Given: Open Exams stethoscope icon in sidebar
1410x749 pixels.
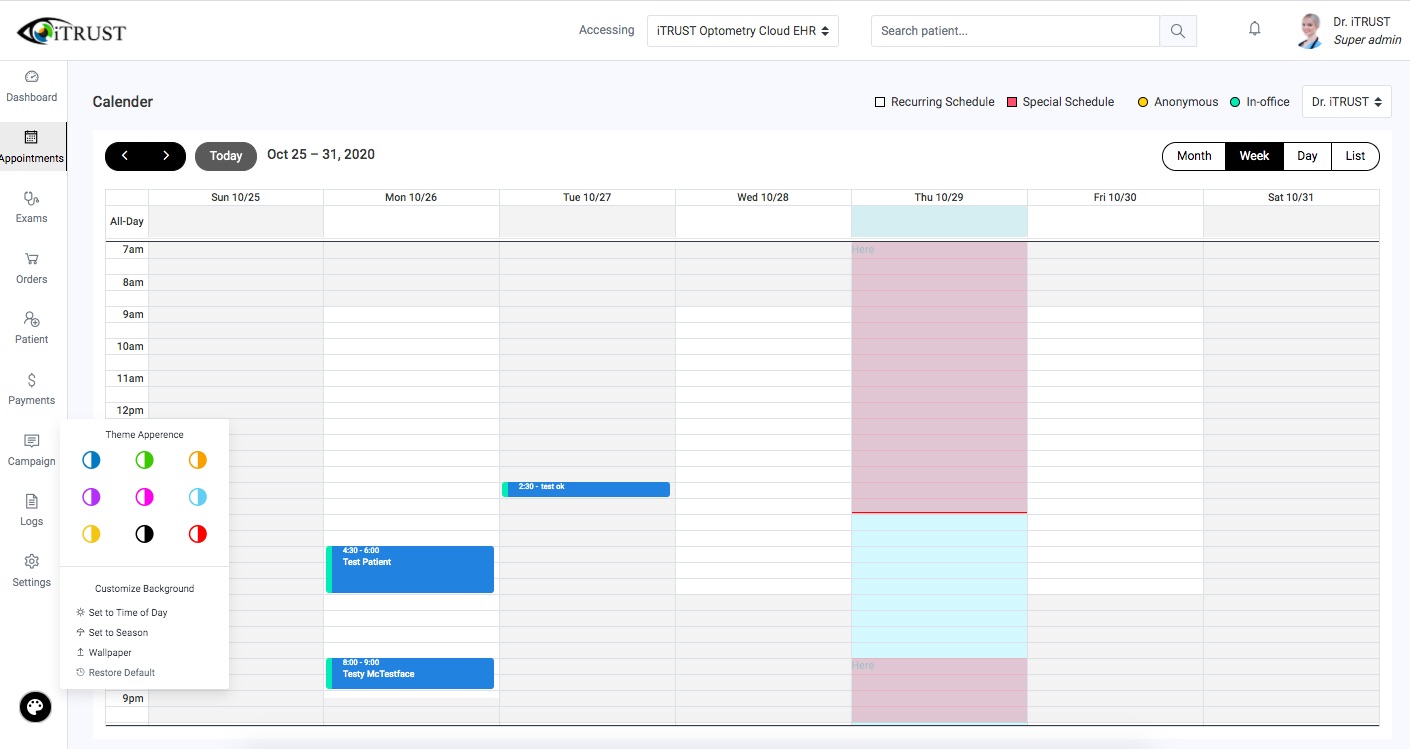Looking at the screenshot, I should [x=32, y=199].
